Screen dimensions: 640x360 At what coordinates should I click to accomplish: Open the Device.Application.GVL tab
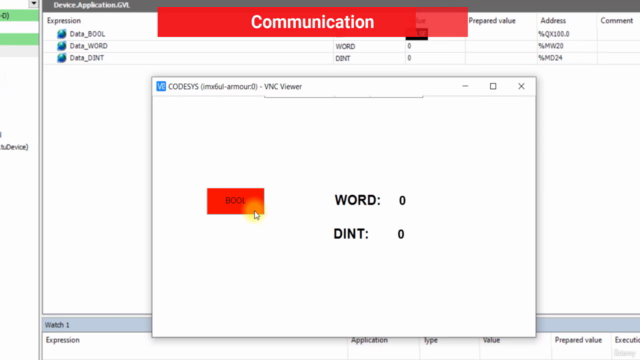pyautogui.click(x=91, y=5)
